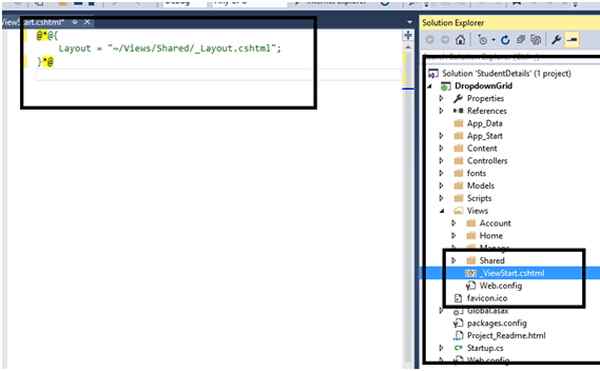600x371 pixels.
Task: Click the split editor icon above scrollbar
Action: [x=408, y=36]
